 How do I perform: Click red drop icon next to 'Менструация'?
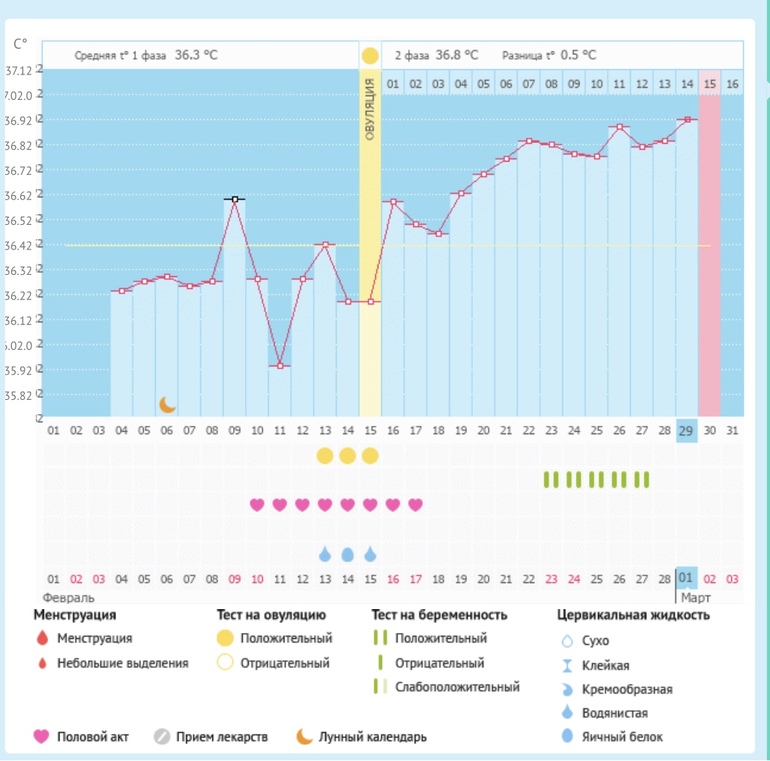[x=41, y=638]
